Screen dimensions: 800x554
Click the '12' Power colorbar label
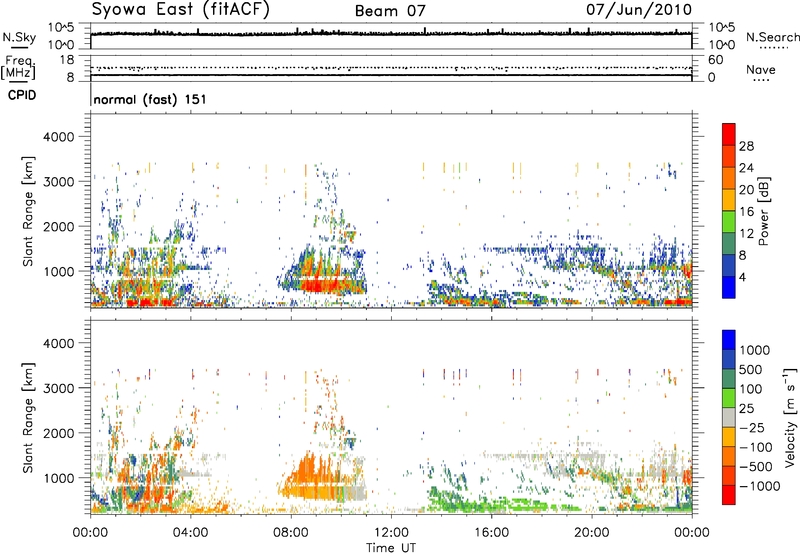pos(746,233)
